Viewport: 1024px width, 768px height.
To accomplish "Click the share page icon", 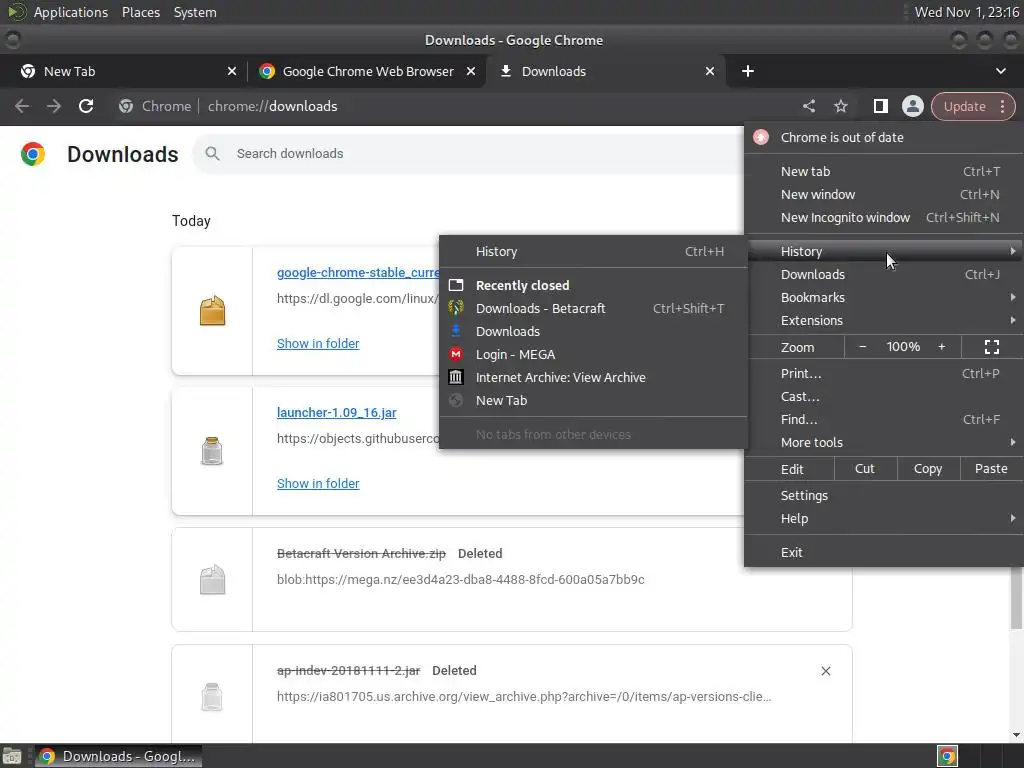I will coord(808,106).
